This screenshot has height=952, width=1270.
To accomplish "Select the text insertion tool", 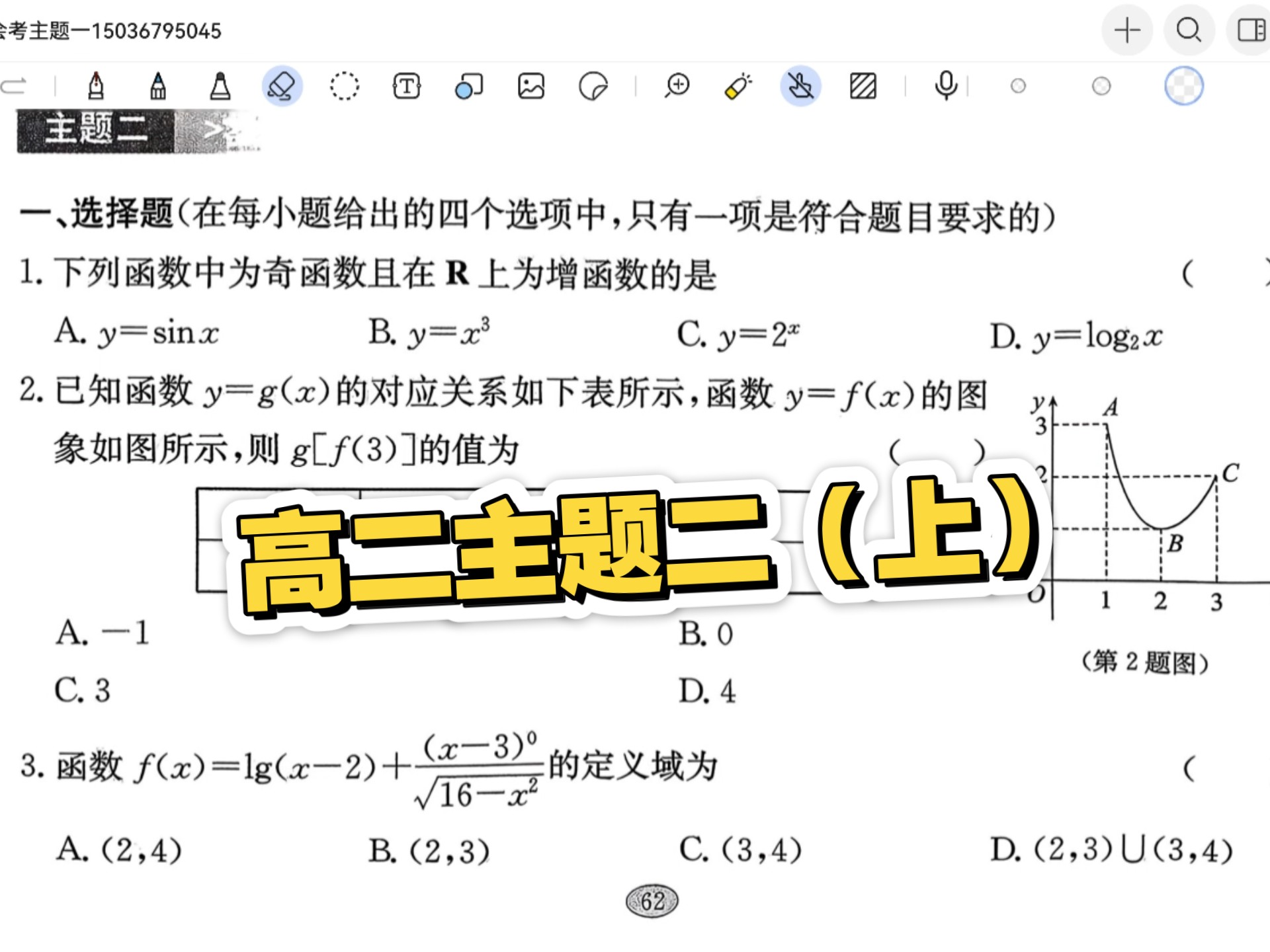I will [407, 86].
